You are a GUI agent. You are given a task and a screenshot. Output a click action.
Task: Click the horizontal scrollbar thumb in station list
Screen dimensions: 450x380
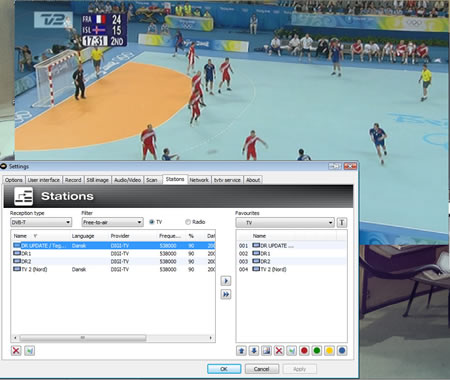pyautogui.click(x=83, y=338)
